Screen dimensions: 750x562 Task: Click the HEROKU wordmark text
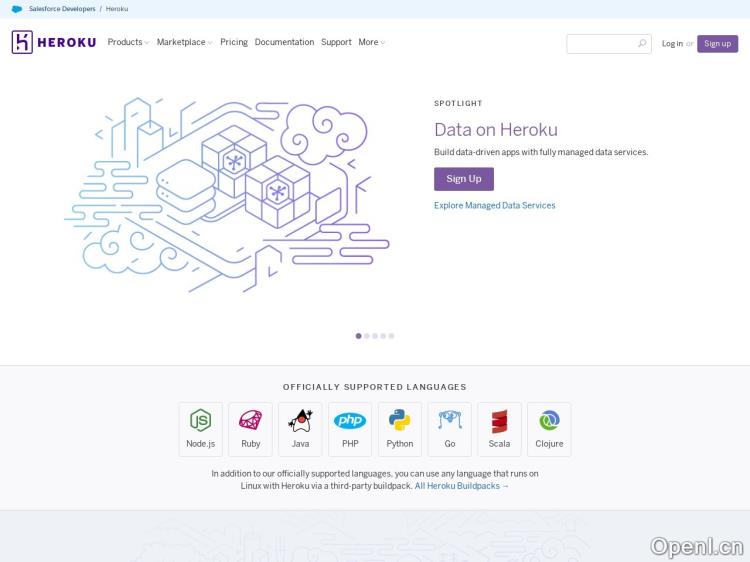[x=66, y=43]
